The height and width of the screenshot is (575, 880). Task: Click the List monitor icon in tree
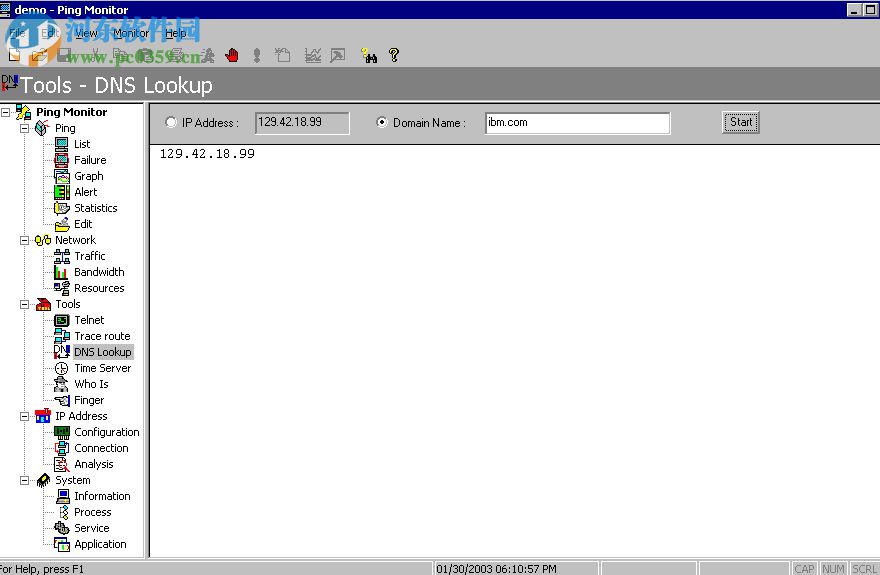pos(62,144)
